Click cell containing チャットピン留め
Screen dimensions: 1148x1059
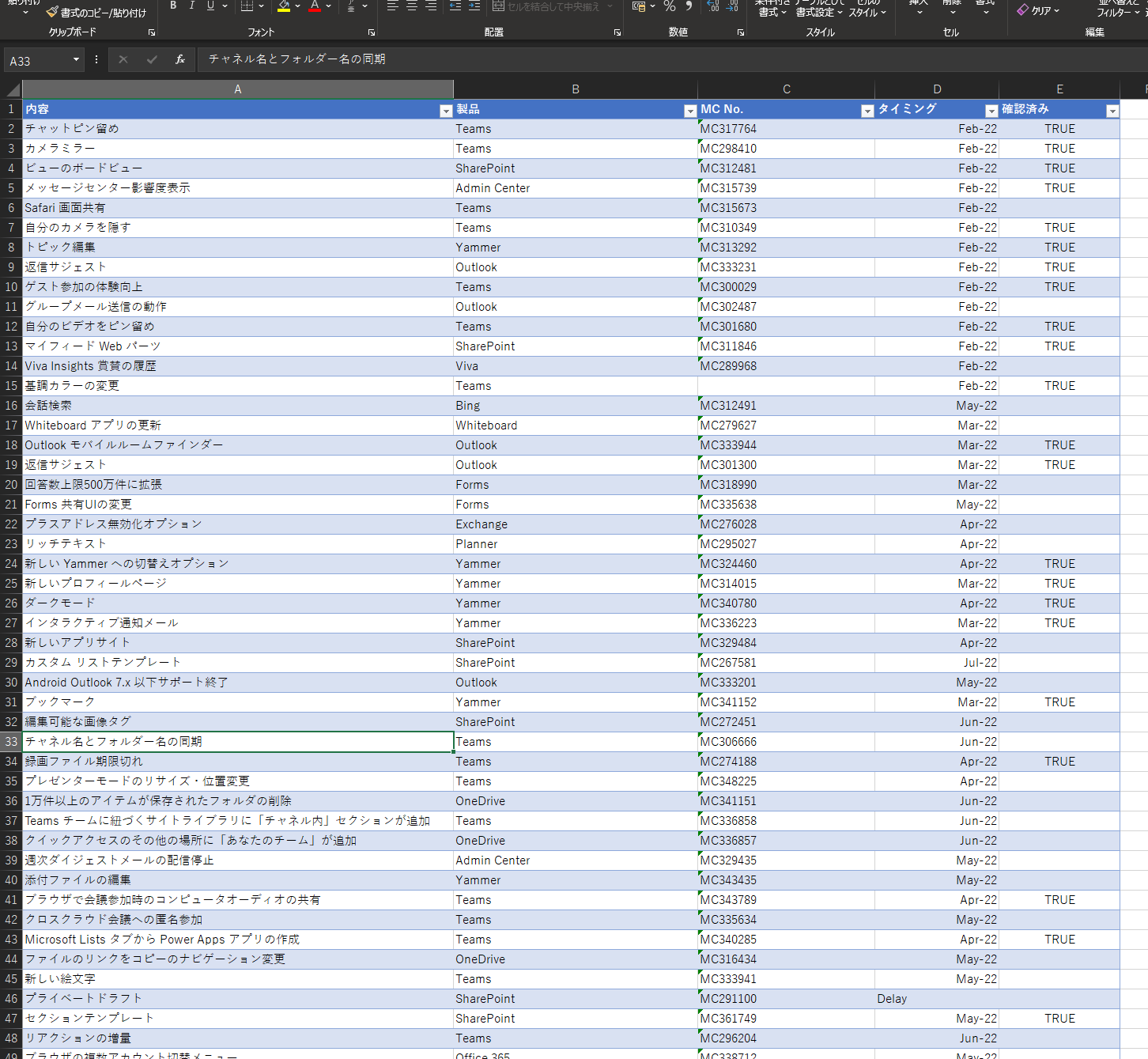(x=238, y=129)
